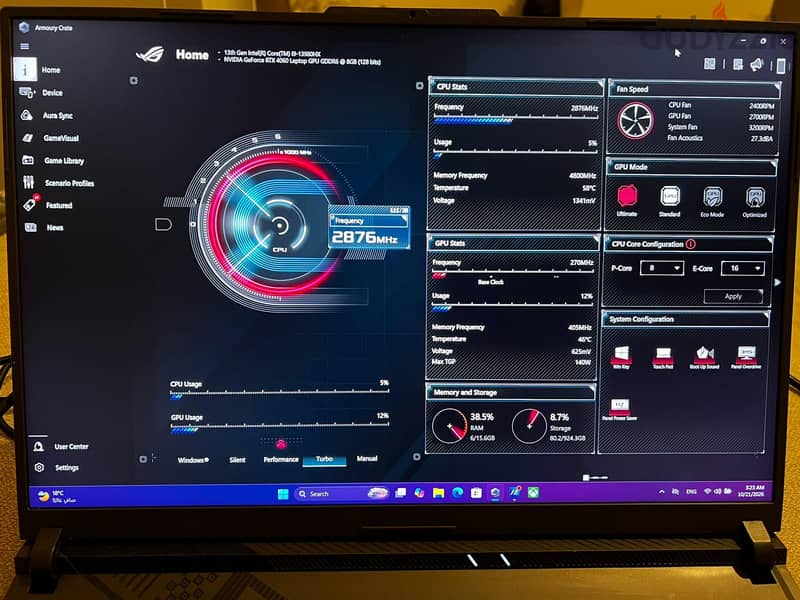Open the User Center
The width and height of the screenshot is (800, 600).
[x=61, y=446]
